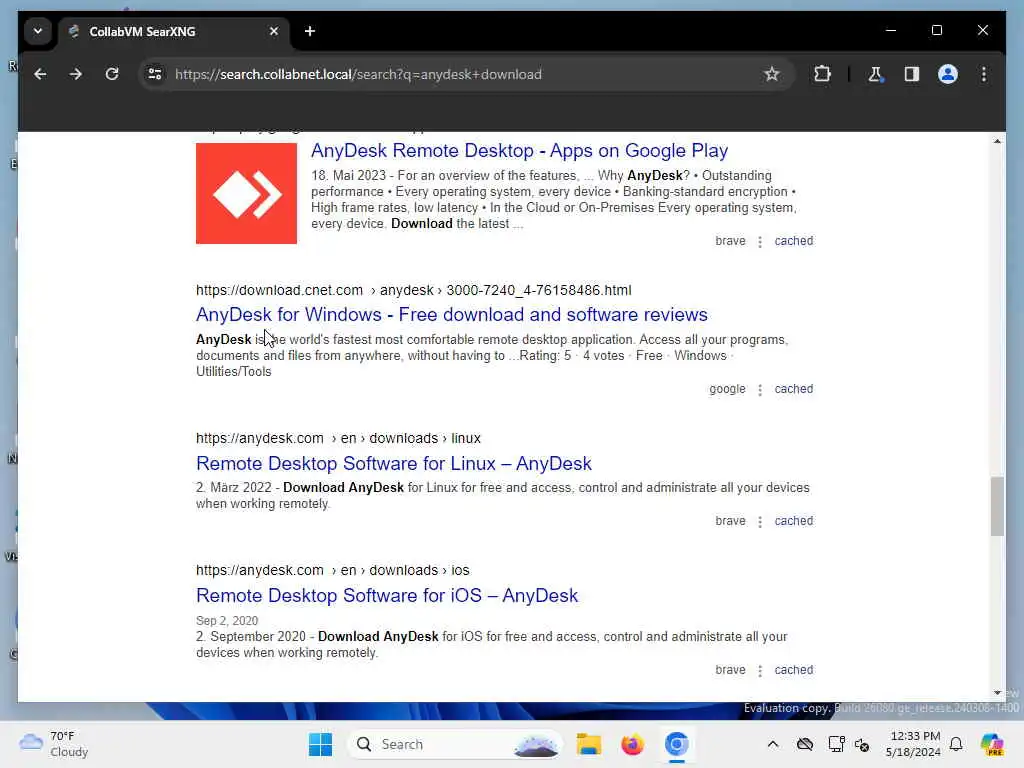The image size is (1024, 768).
Task: Open the notifications bell icon
Action: pos(956,744)
